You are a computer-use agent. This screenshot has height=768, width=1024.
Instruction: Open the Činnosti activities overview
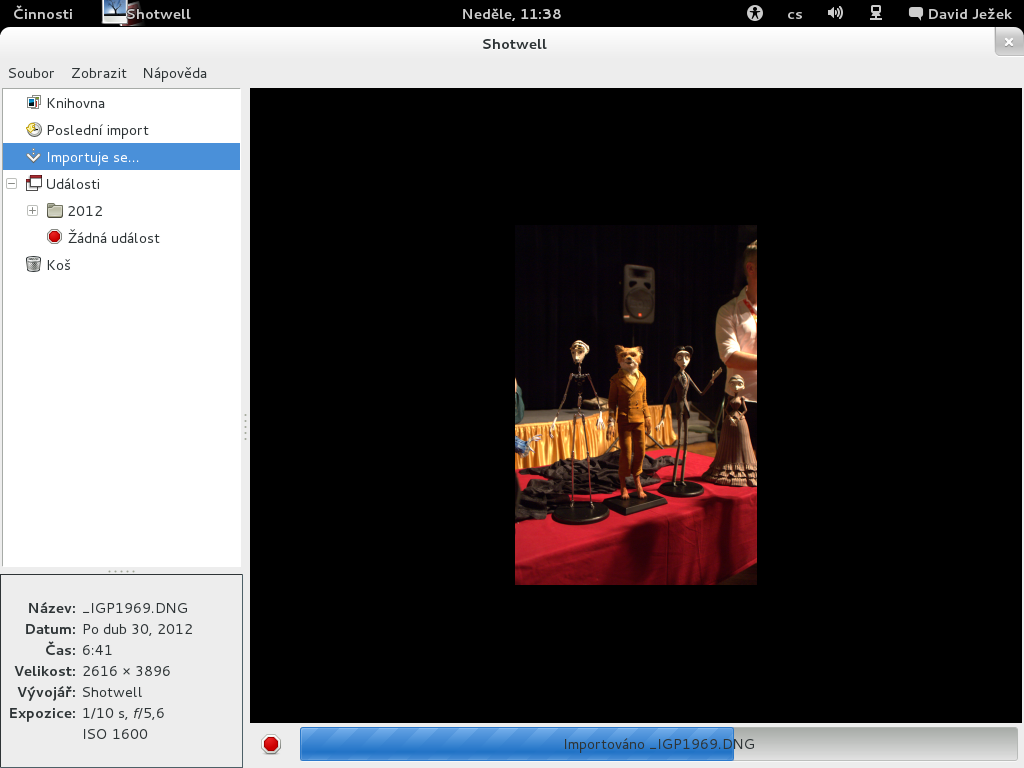tap(43, 14)
